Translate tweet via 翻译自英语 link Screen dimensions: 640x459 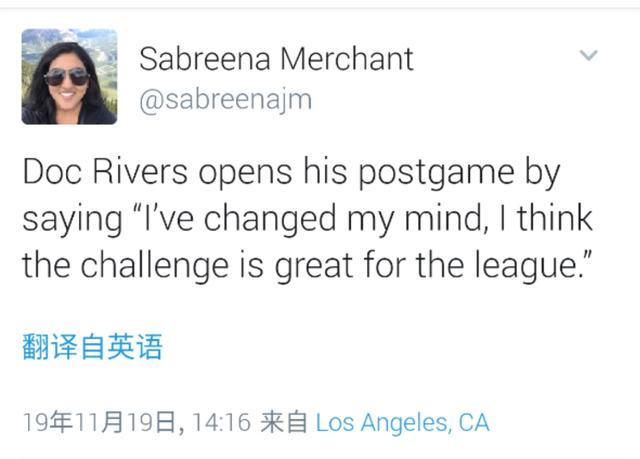[93, 347]
